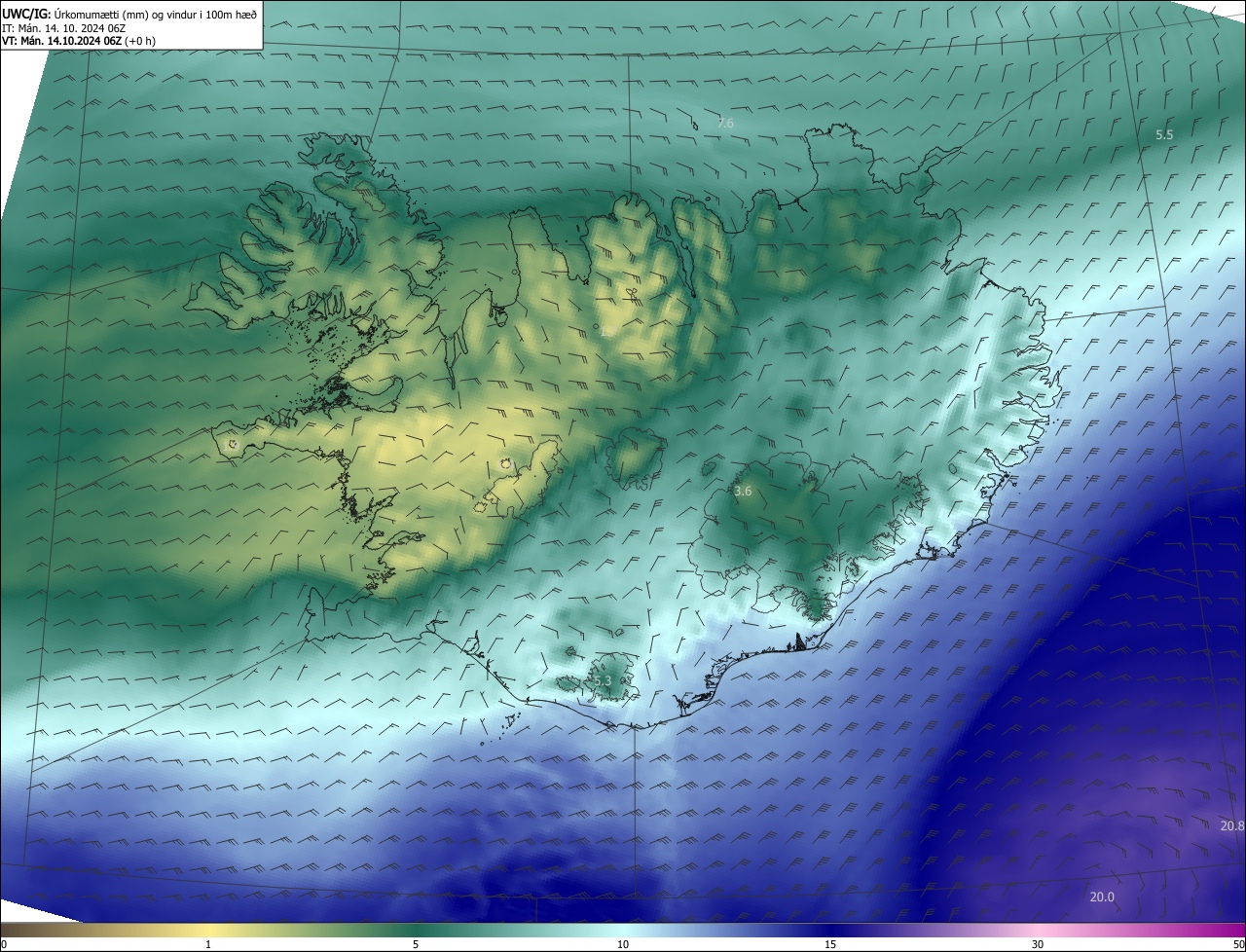Click the 5.5 value label on the map

pyautogui.click(x=1164, y=134)
